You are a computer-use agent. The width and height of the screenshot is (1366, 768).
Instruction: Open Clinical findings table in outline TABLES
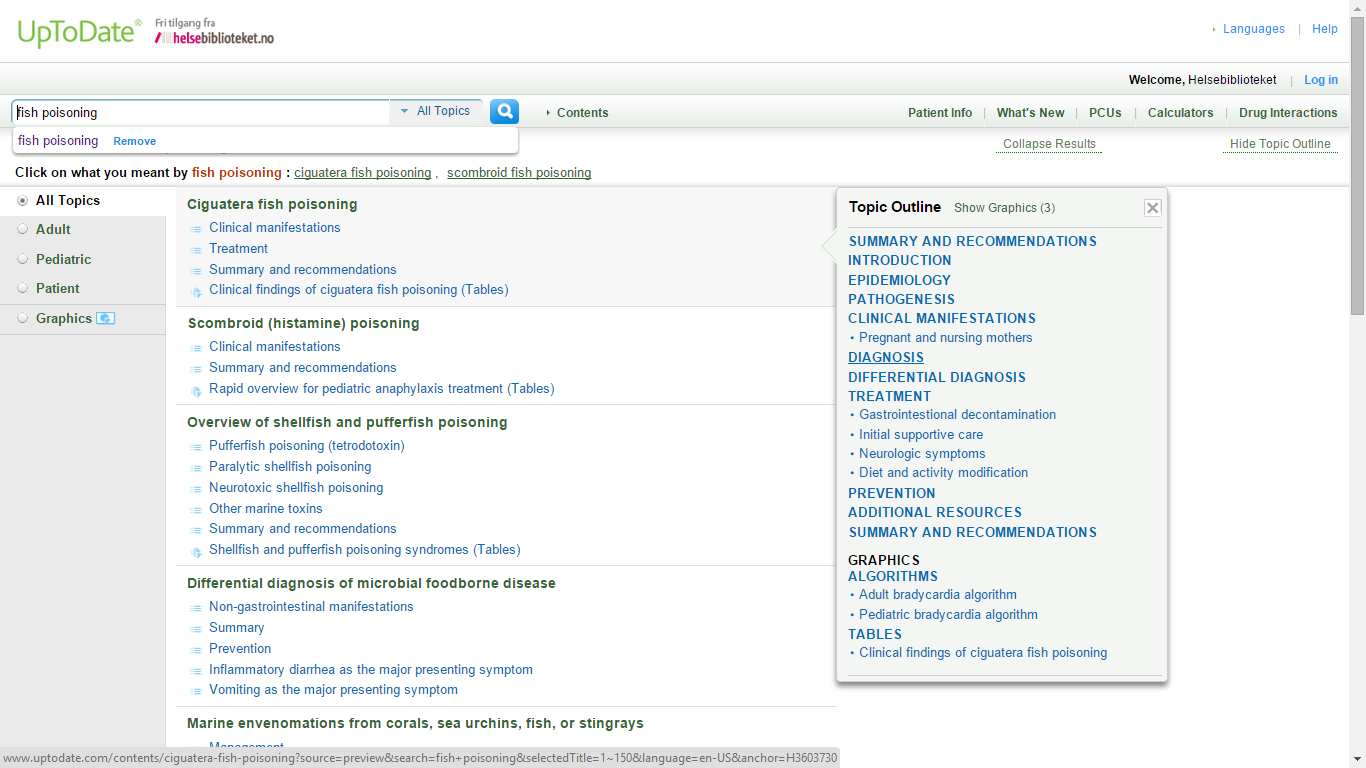click(x=983, y=652)
